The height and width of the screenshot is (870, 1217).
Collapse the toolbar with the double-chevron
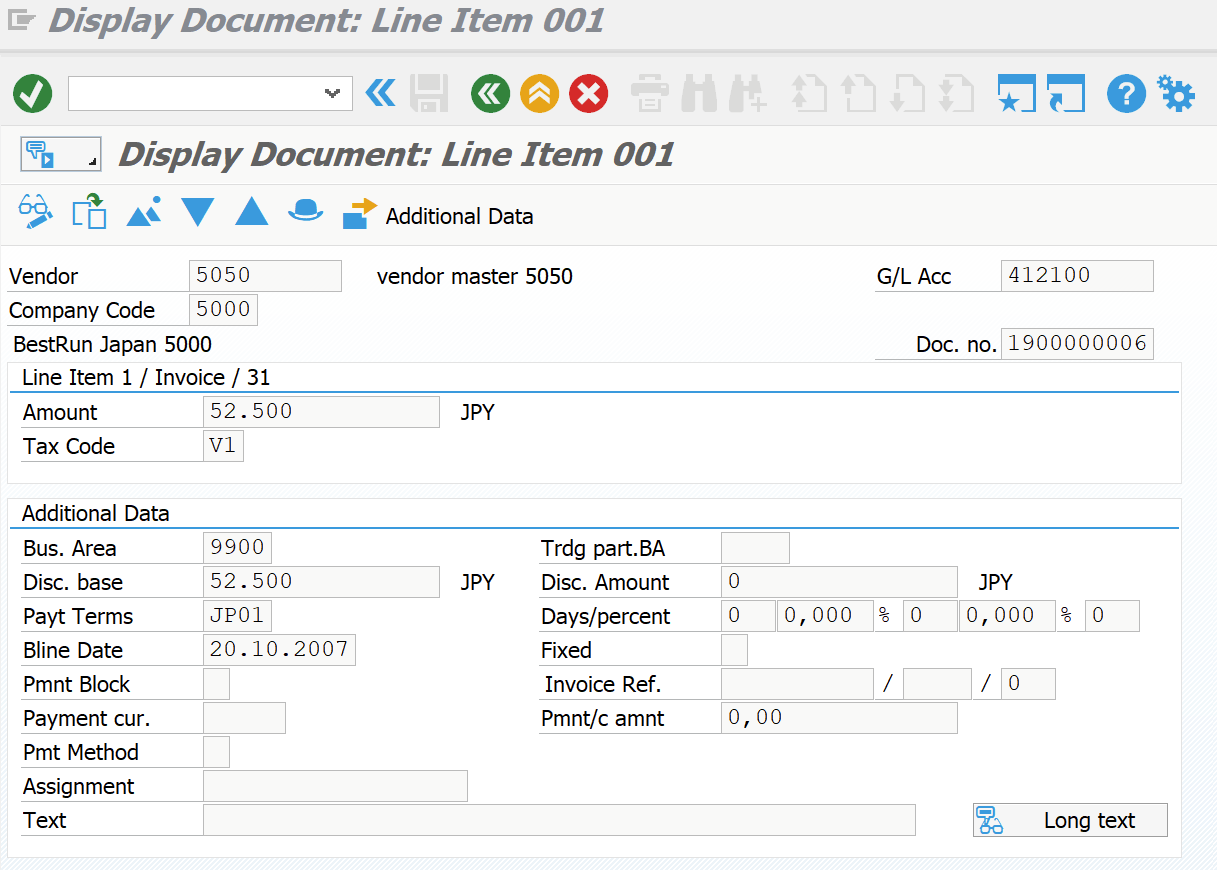coord(380,93)
